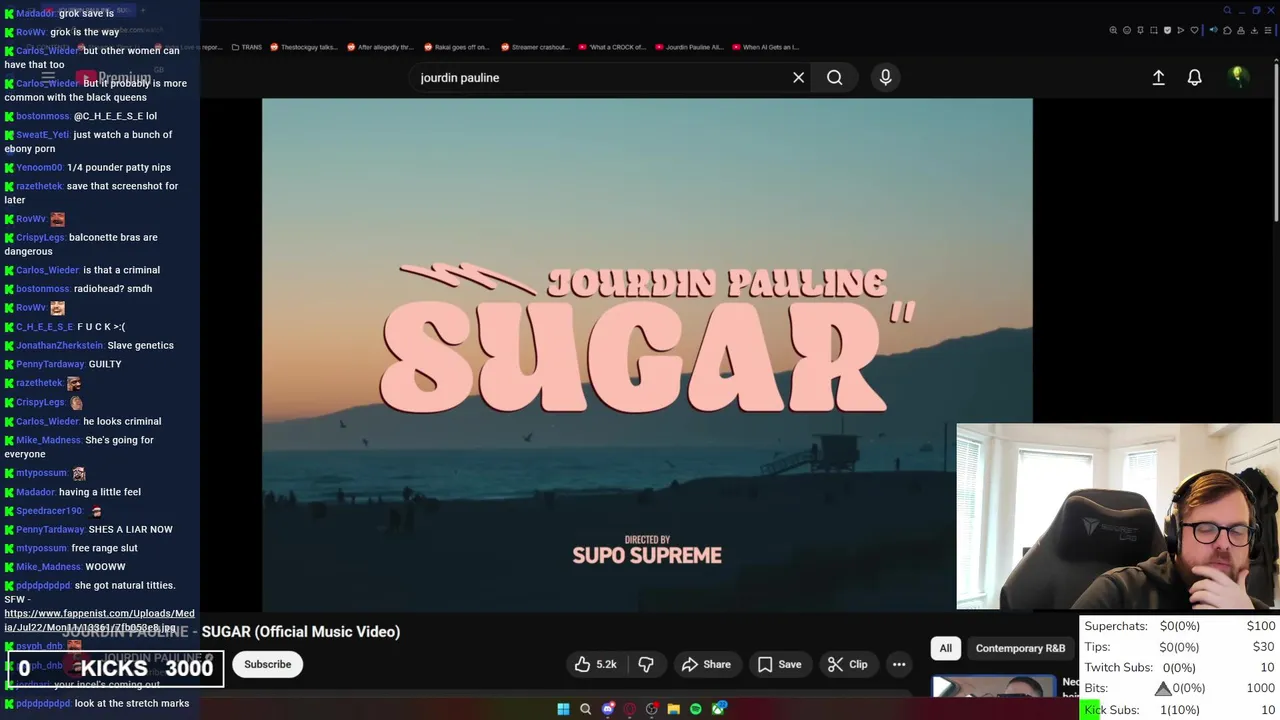The height and width of the screenshot is (720, 1280).
Task: Open browser easy-setup menu lines icon
Action: click(x=1268, y=30)
